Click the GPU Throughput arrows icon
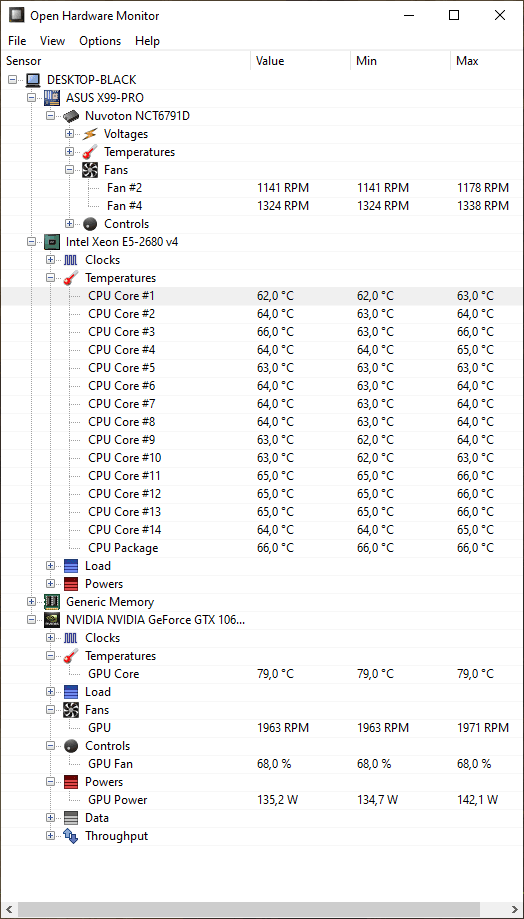The height and width of the screenshot is (919, 524). click(71, 836)
